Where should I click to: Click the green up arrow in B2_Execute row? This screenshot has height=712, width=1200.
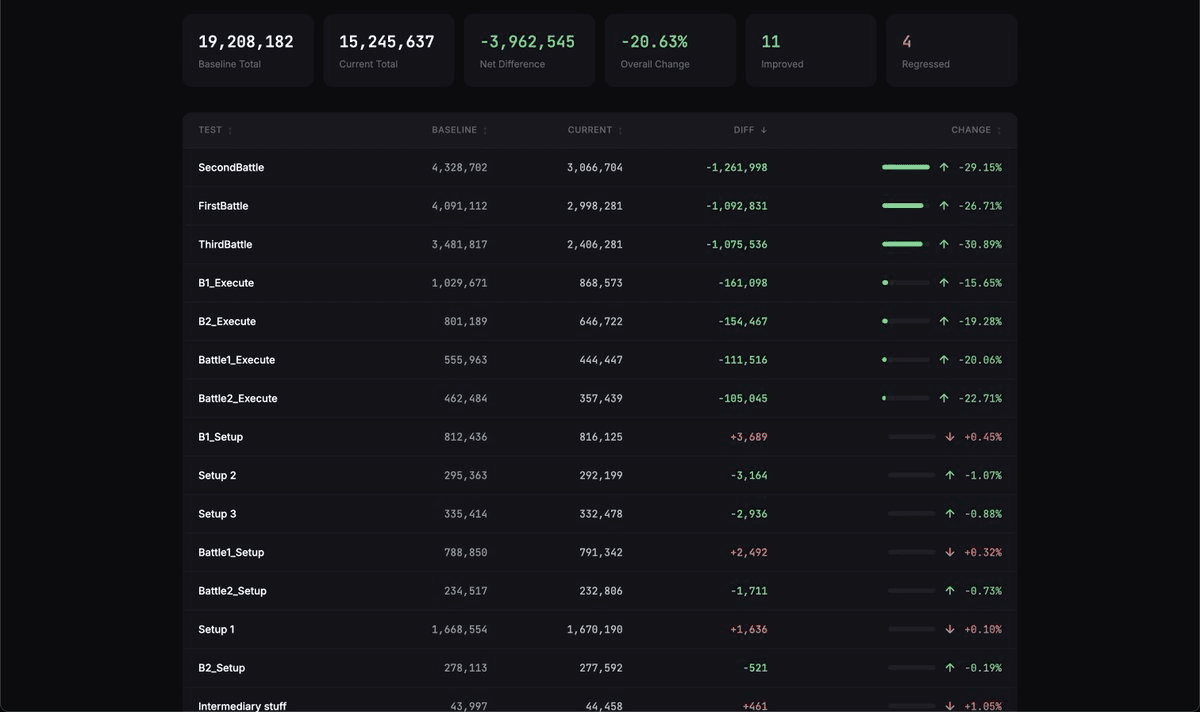pyautogui.click(x=944, y=322)
